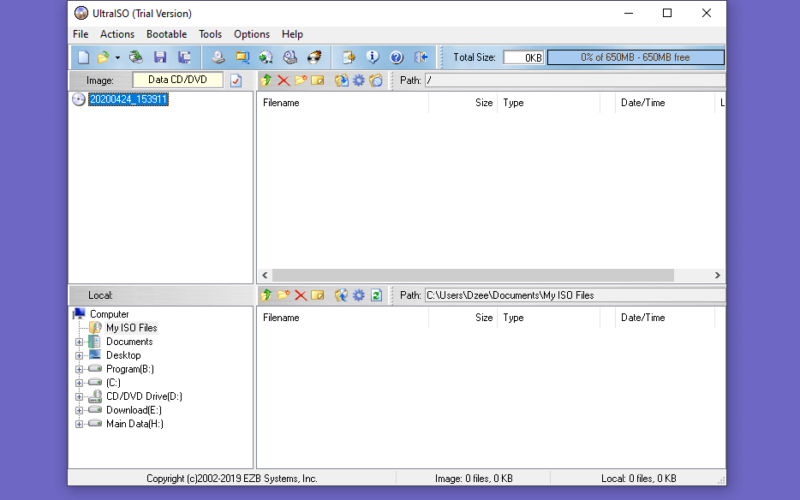Click the folder clock icon in image toolbar
This screenshot has width=800, height=500.
[376, 80]
